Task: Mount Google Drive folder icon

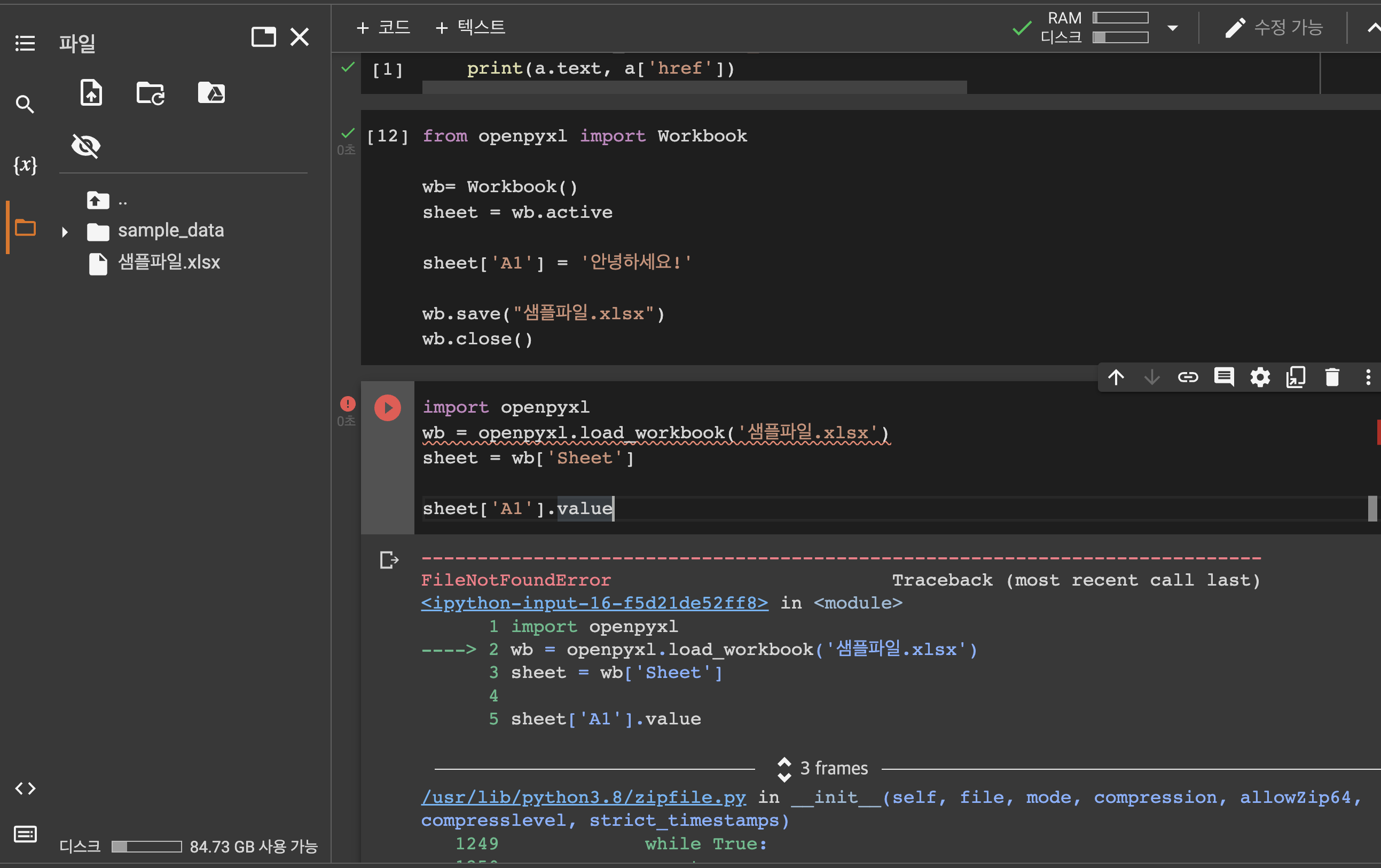Action: pos(211,93)
